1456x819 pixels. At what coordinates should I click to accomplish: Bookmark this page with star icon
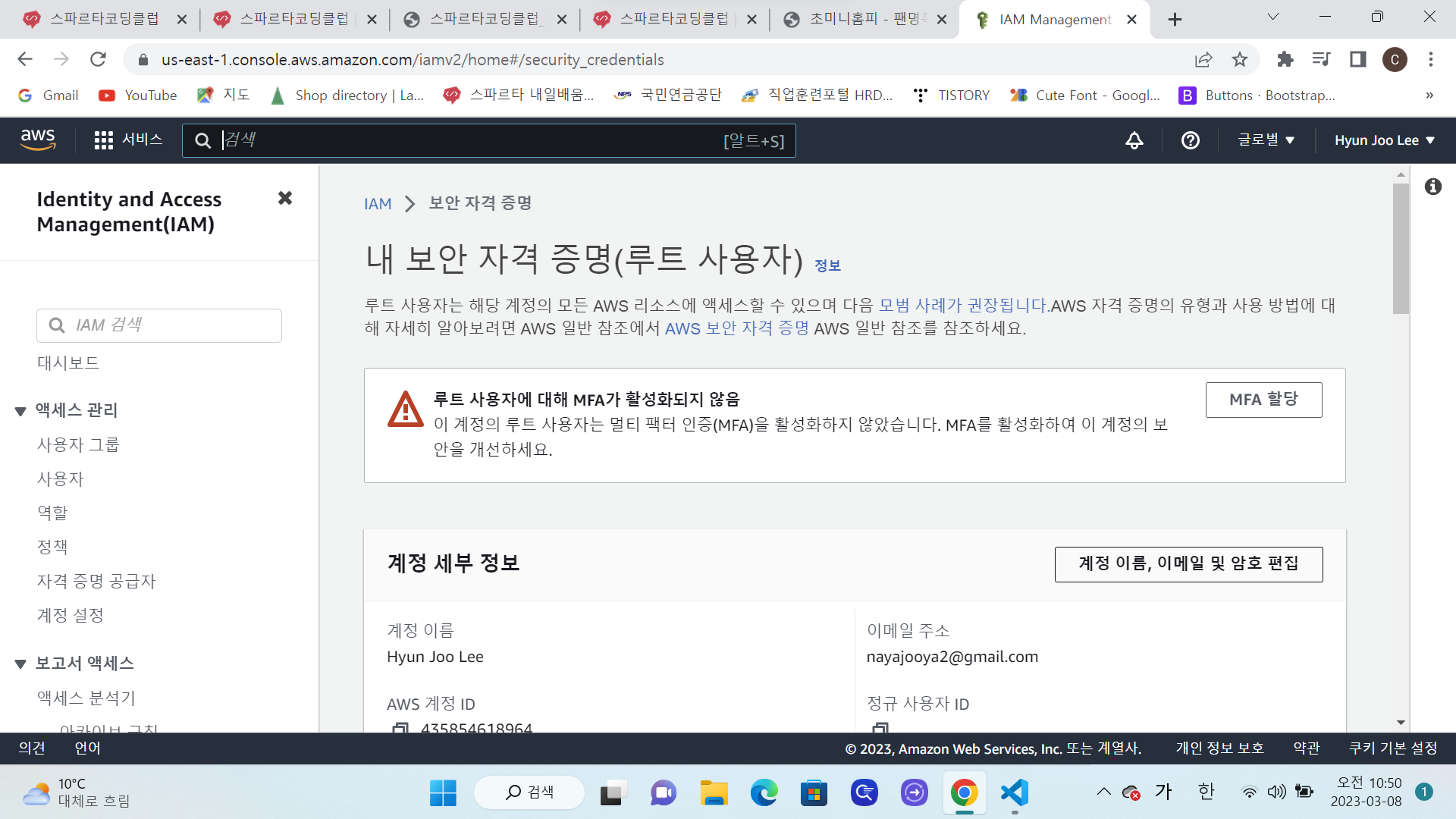[x=1240, y=59]
